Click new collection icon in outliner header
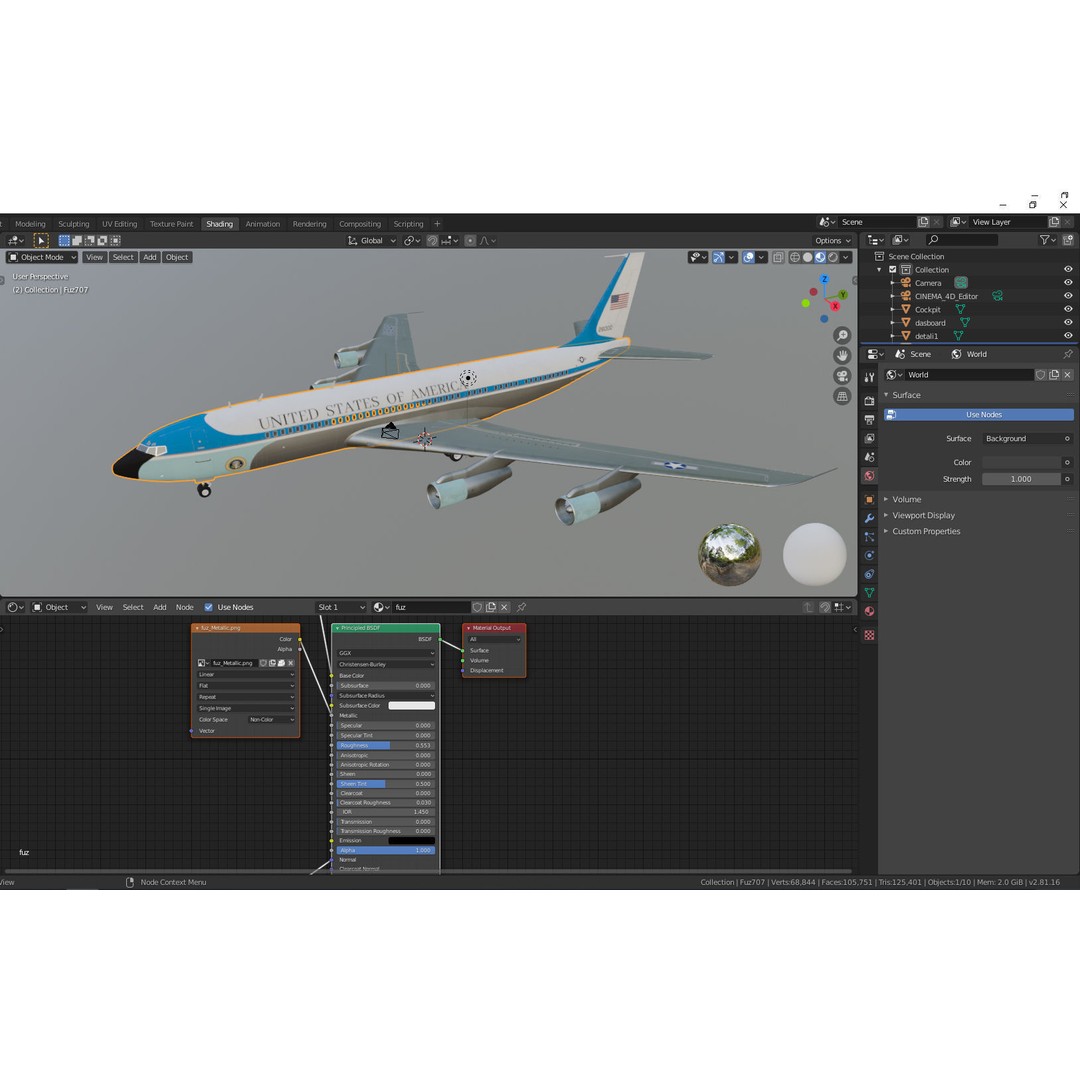The width and height of the screenshot is (1080, 1080). click(x=1068, y=240)
